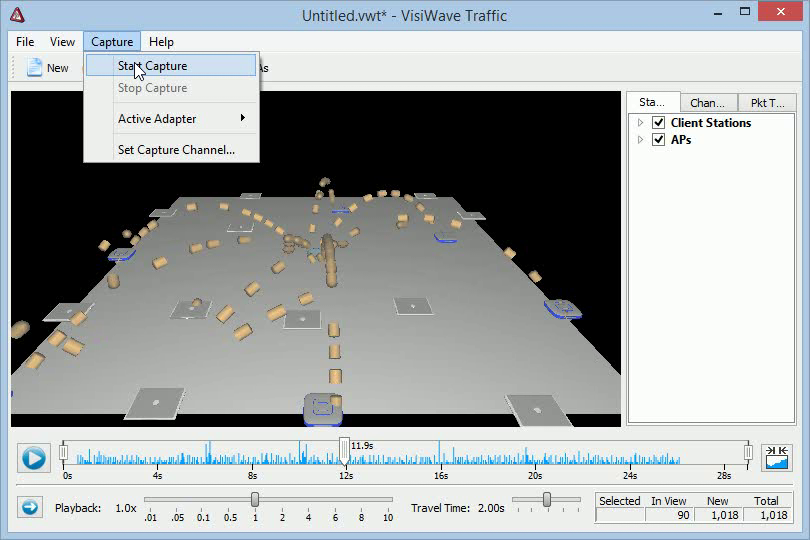Maximize the VisiWave Traffic window

point(744,11)
